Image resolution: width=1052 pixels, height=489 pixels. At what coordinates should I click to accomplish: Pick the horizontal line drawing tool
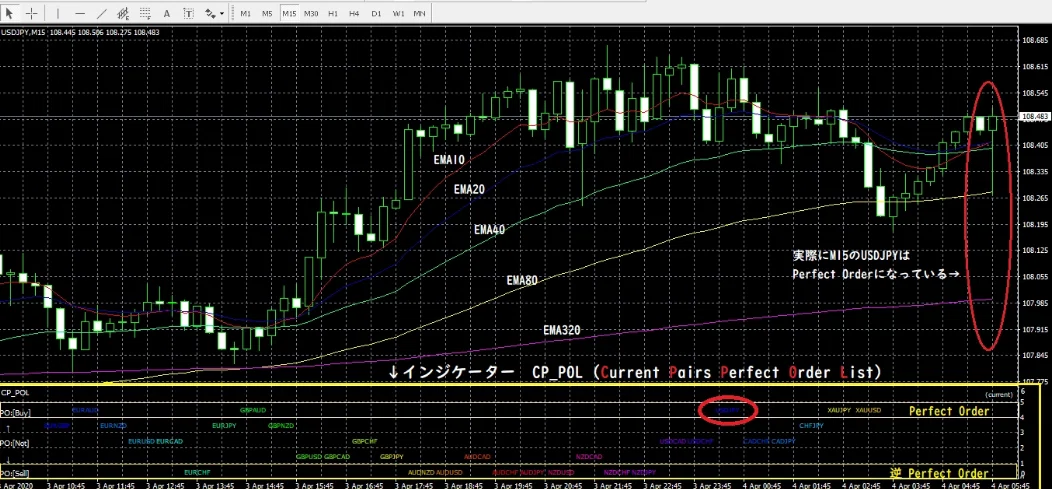click(x=81, y=13)
